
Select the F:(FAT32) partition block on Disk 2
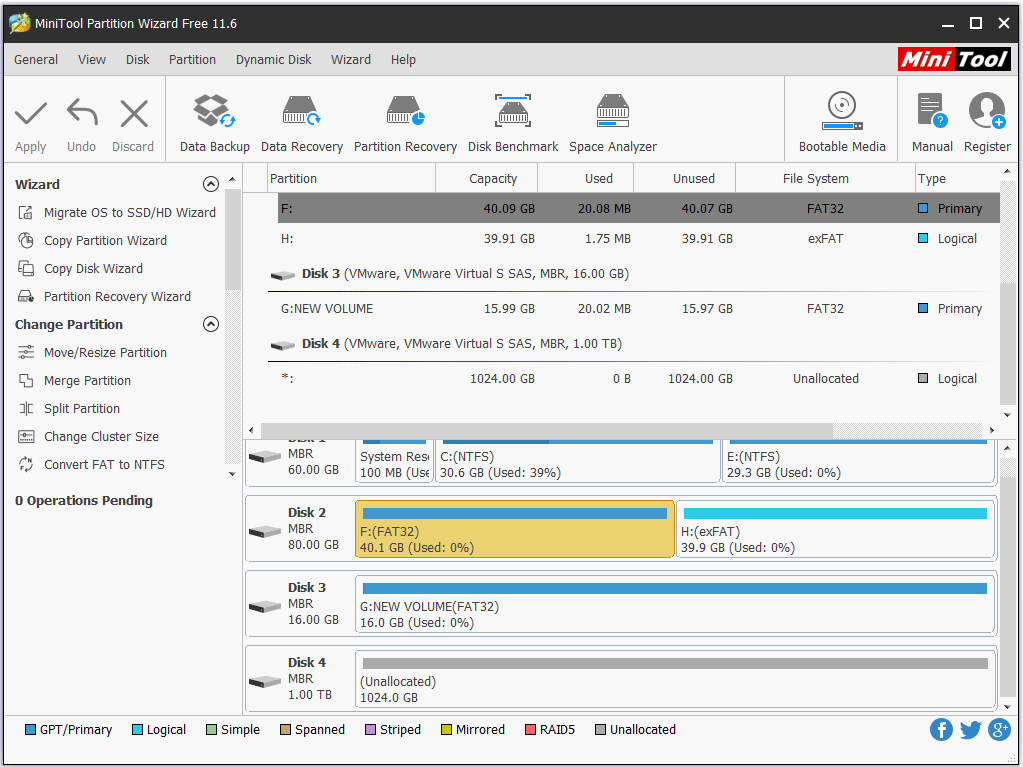pyautogui.click(x=515, y=529)
